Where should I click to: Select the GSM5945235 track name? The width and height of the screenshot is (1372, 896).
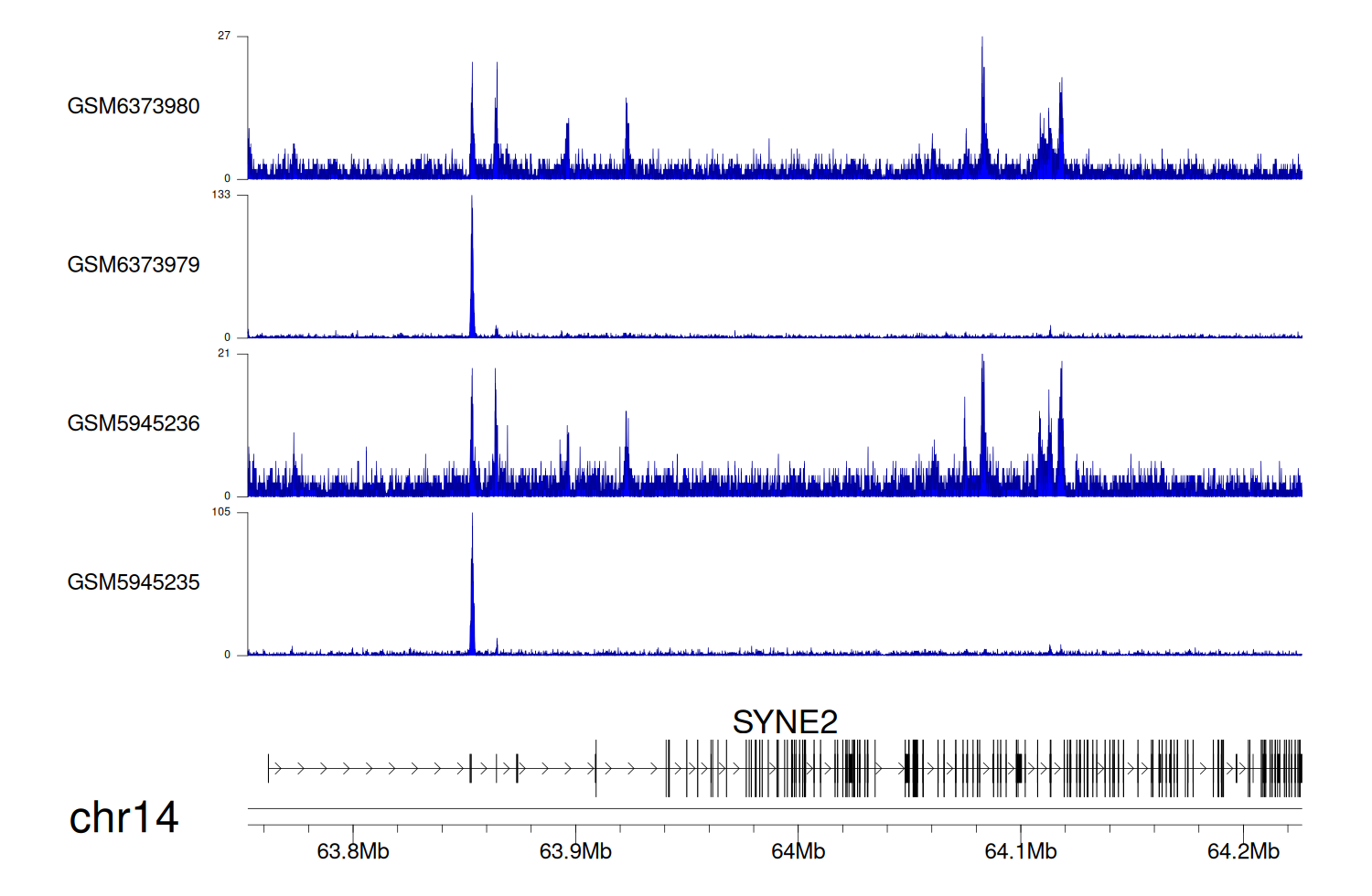134,582
